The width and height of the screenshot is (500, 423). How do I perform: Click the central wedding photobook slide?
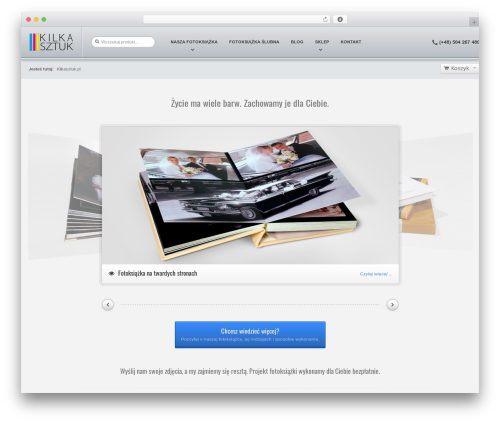pos(250,195)
